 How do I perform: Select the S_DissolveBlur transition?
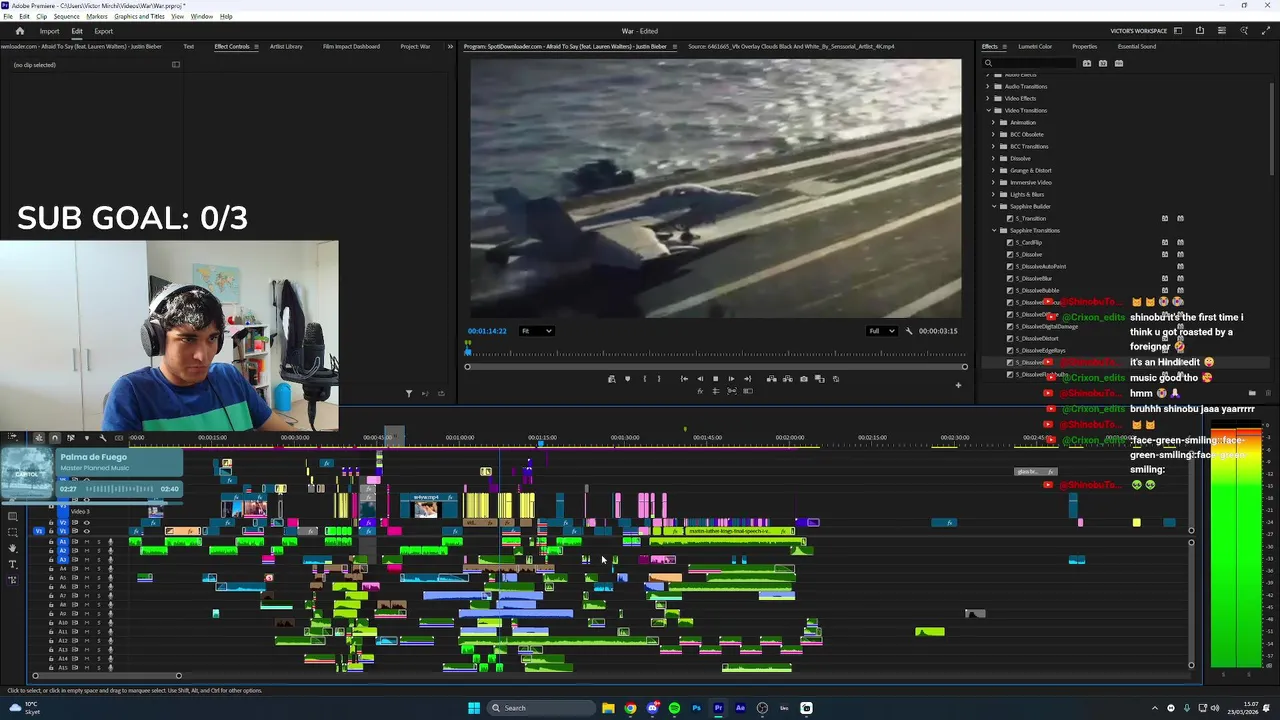(1034, 278)
